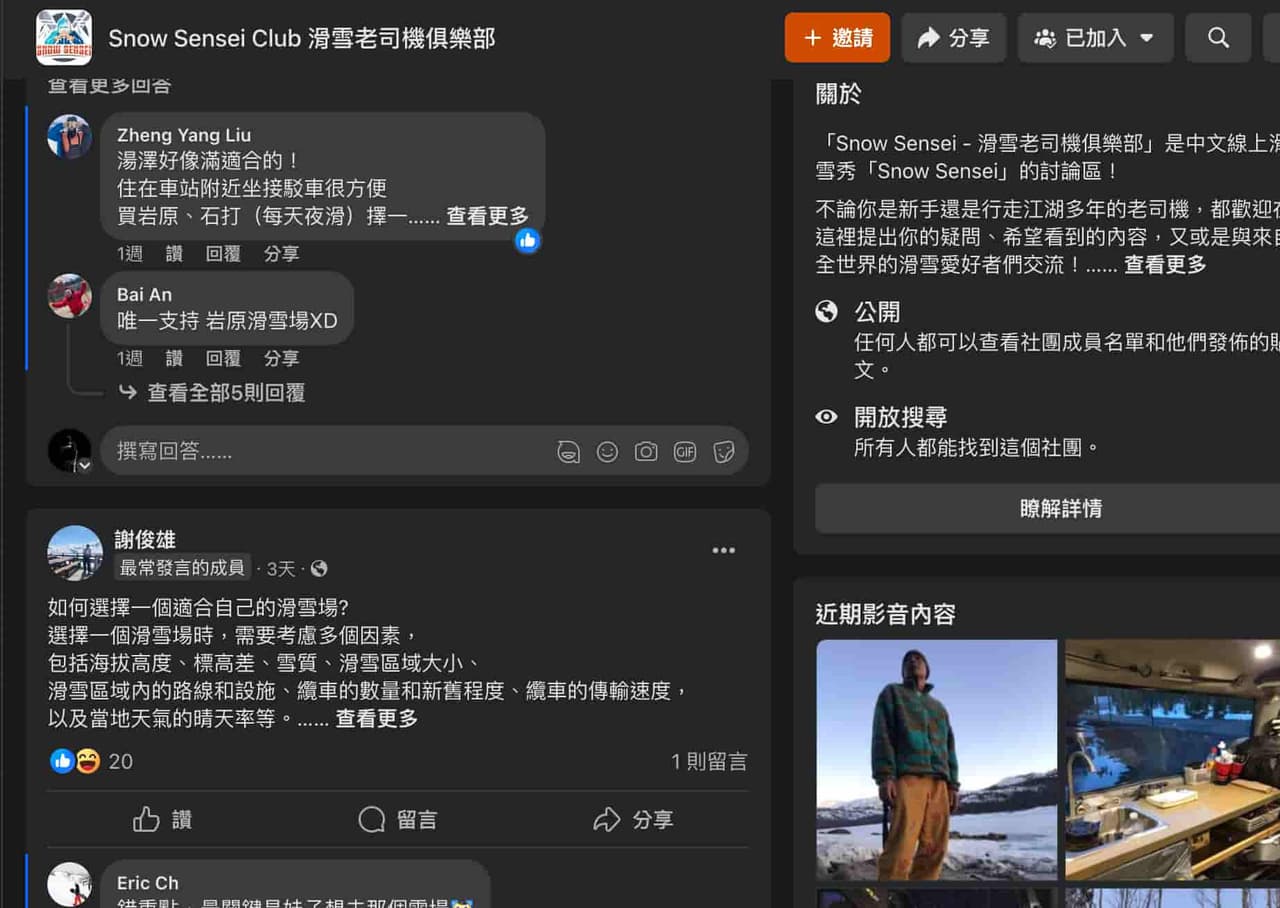Image resolution: width=1280 pixels, height=908 pixels.
Task: Like Bai An's comment
Action: point(174,358)
